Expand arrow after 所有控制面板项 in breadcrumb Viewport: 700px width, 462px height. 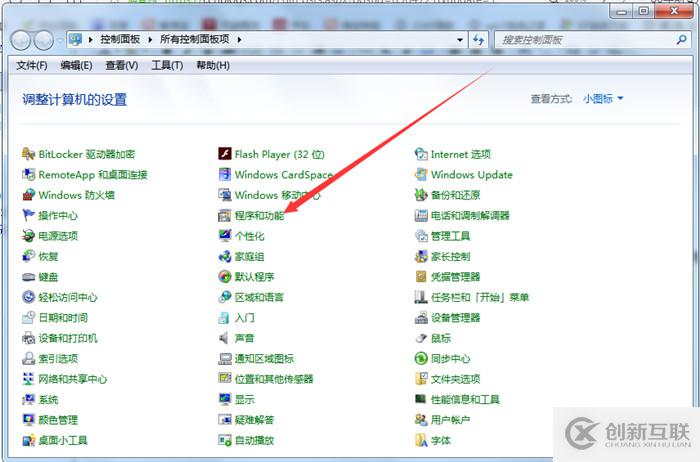[239, 40]
